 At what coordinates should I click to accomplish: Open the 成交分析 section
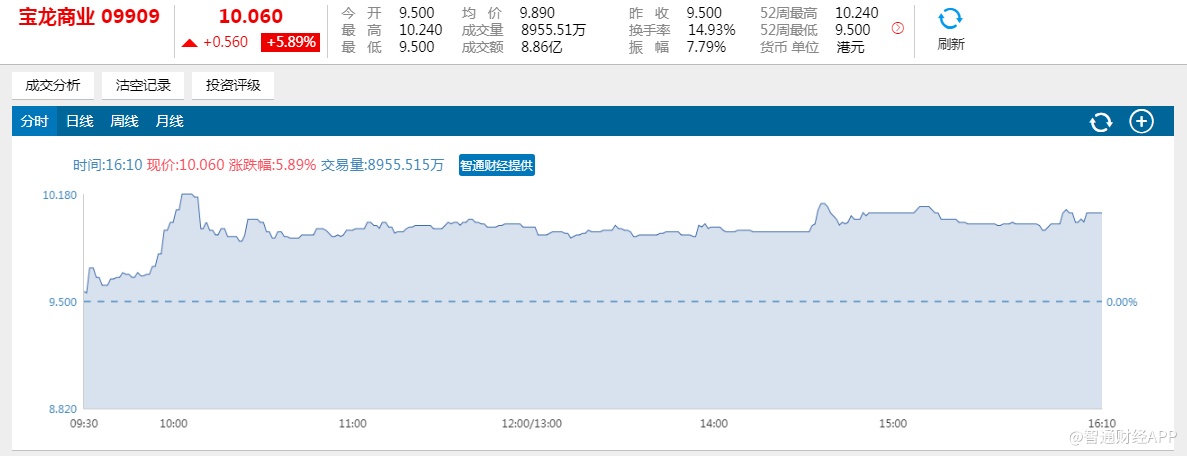[x=53, y=85]
